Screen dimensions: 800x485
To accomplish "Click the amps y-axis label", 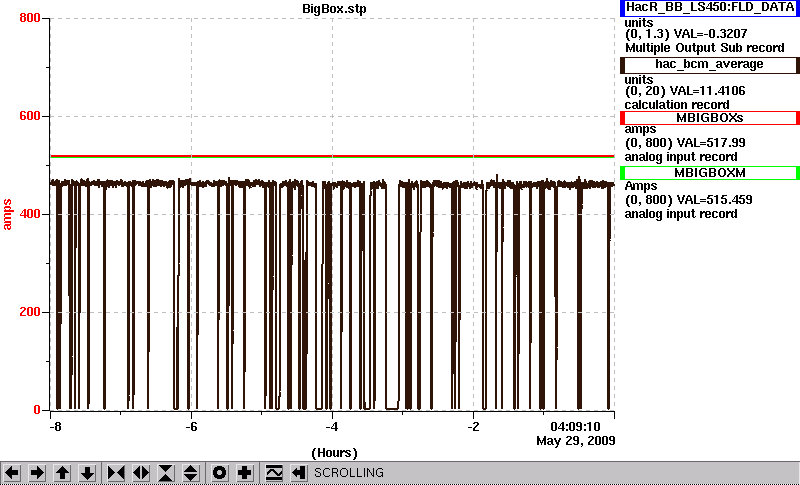I will [x=7, y=215].
